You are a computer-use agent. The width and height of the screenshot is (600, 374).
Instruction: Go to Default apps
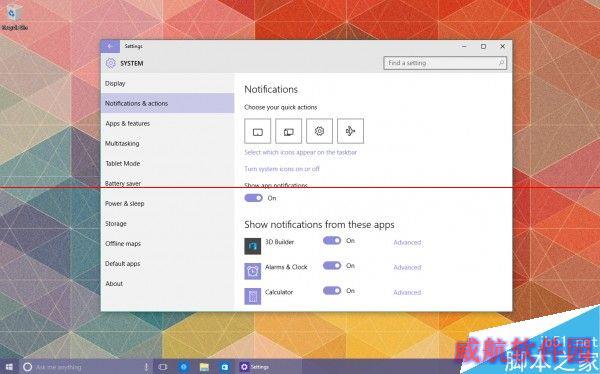[168, 263]
